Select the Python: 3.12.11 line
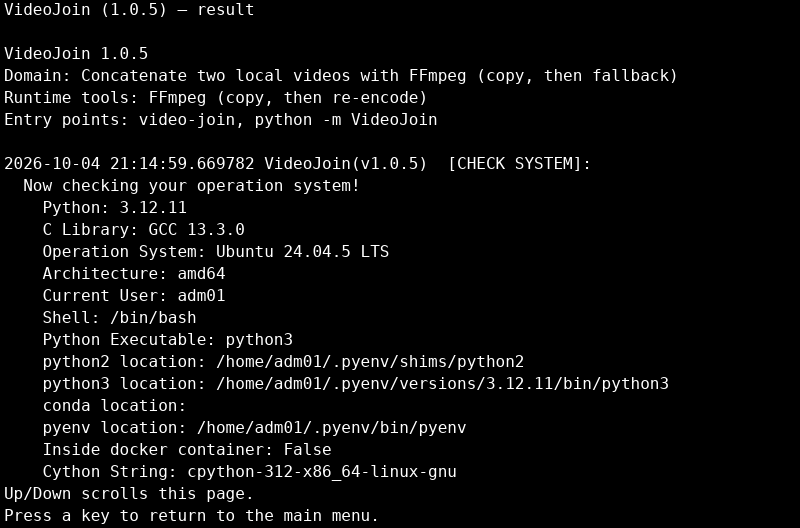The image size is (800, 528). (x=115, y=207)
